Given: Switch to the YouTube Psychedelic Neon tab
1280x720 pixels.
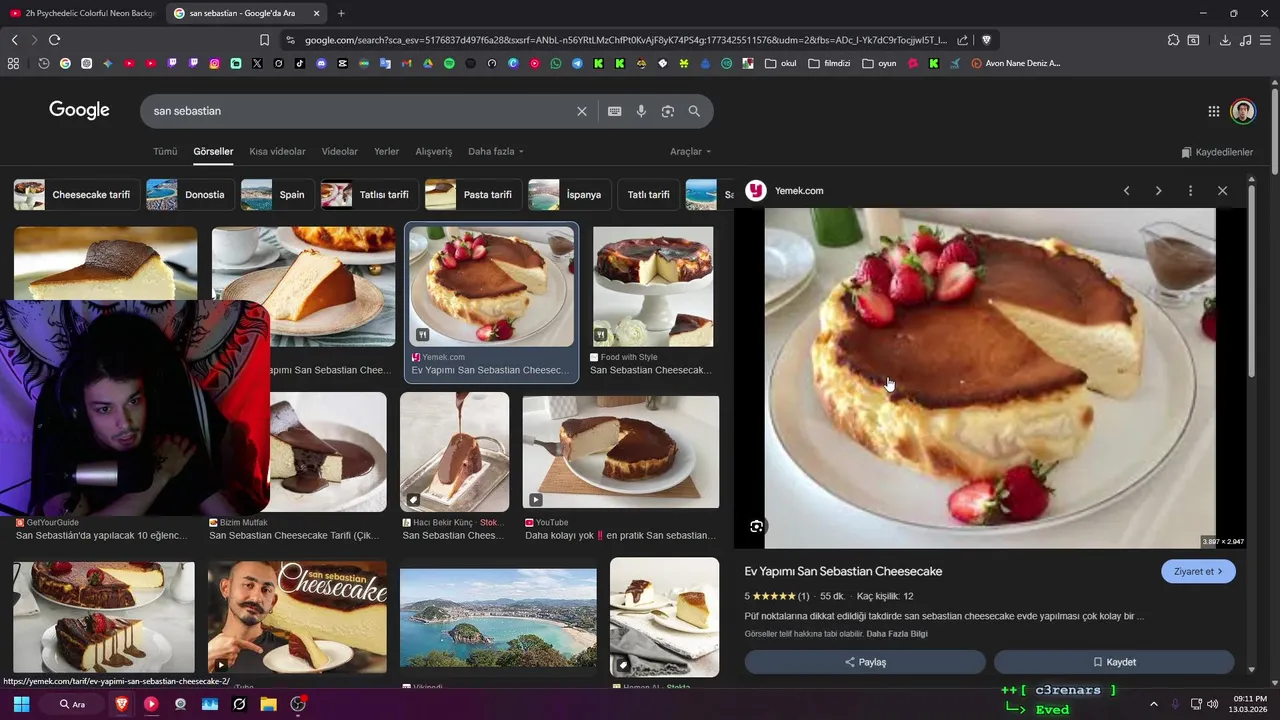Looking at the screenshot, I should coord(82,13).
